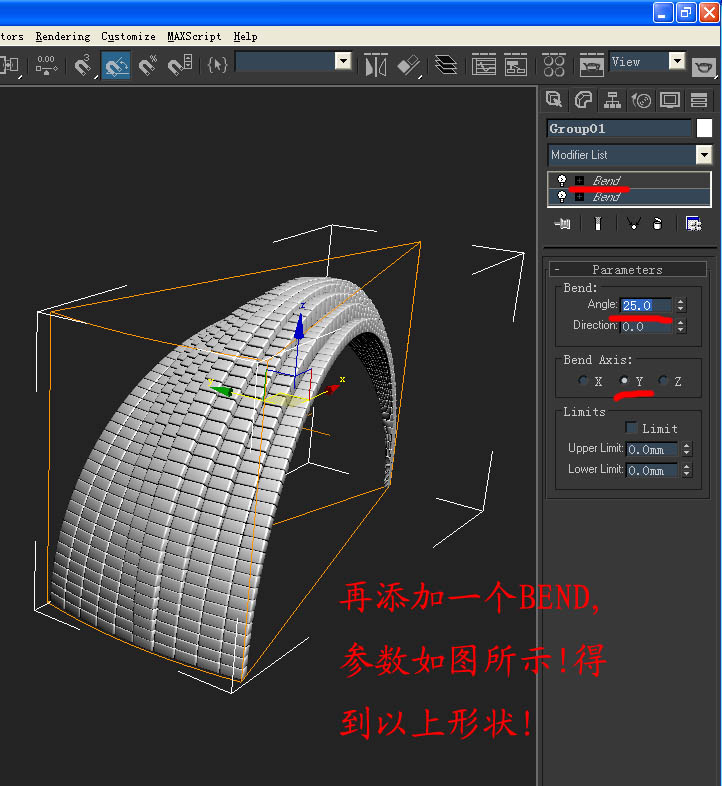Toggle the light bulb of lower Bend modifier

[x=562, y=196]
